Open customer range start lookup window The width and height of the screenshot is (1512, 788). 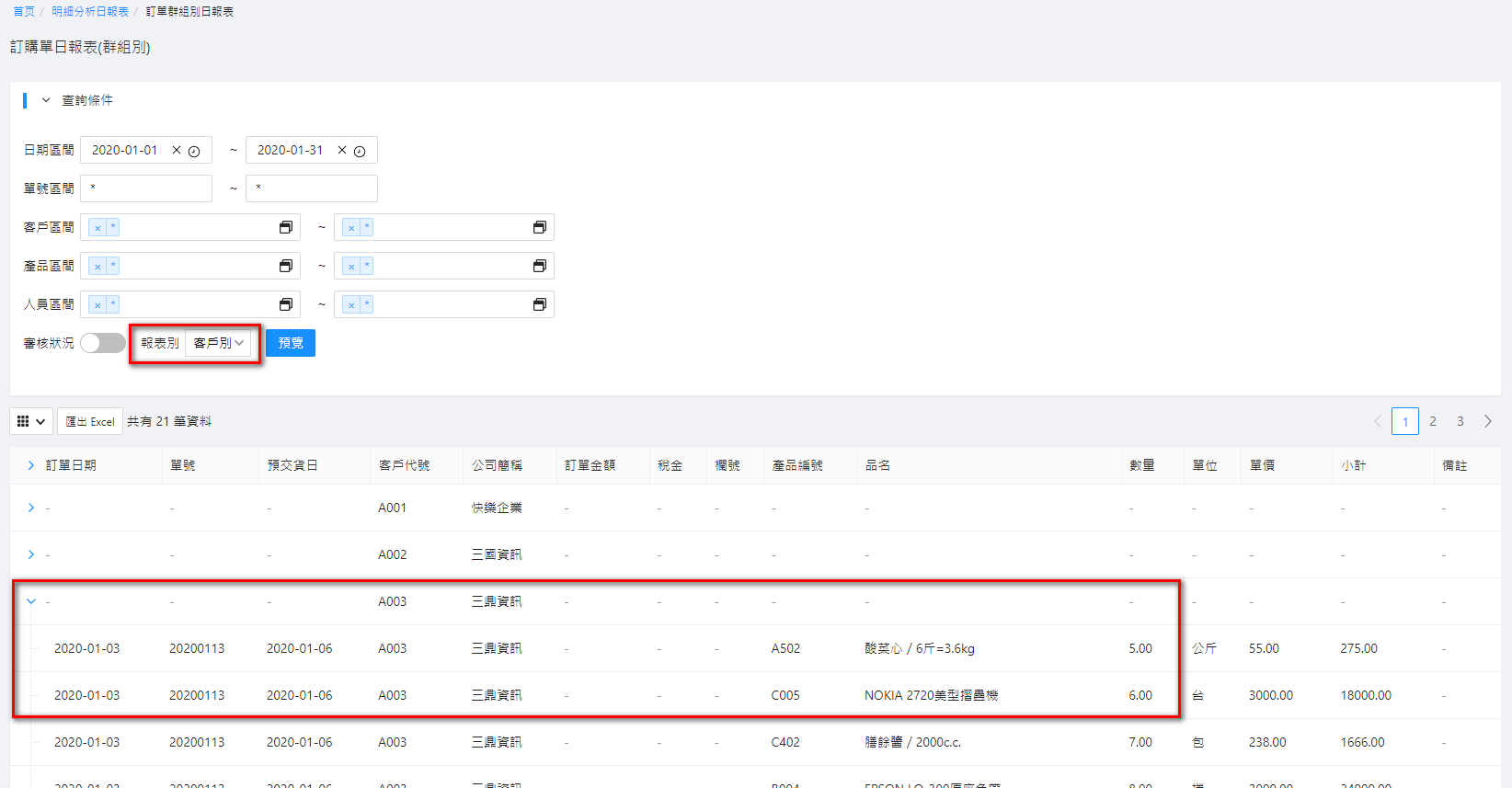click(286, 227)
